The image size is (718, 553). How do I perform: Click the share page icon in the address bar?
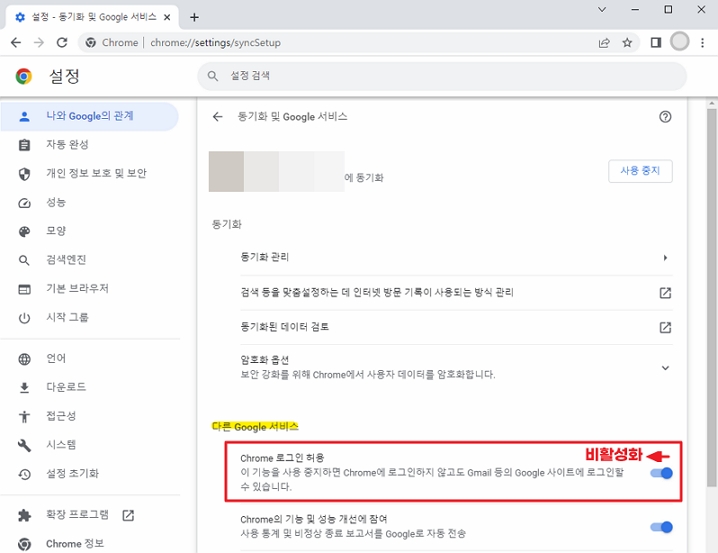[604, 43]
